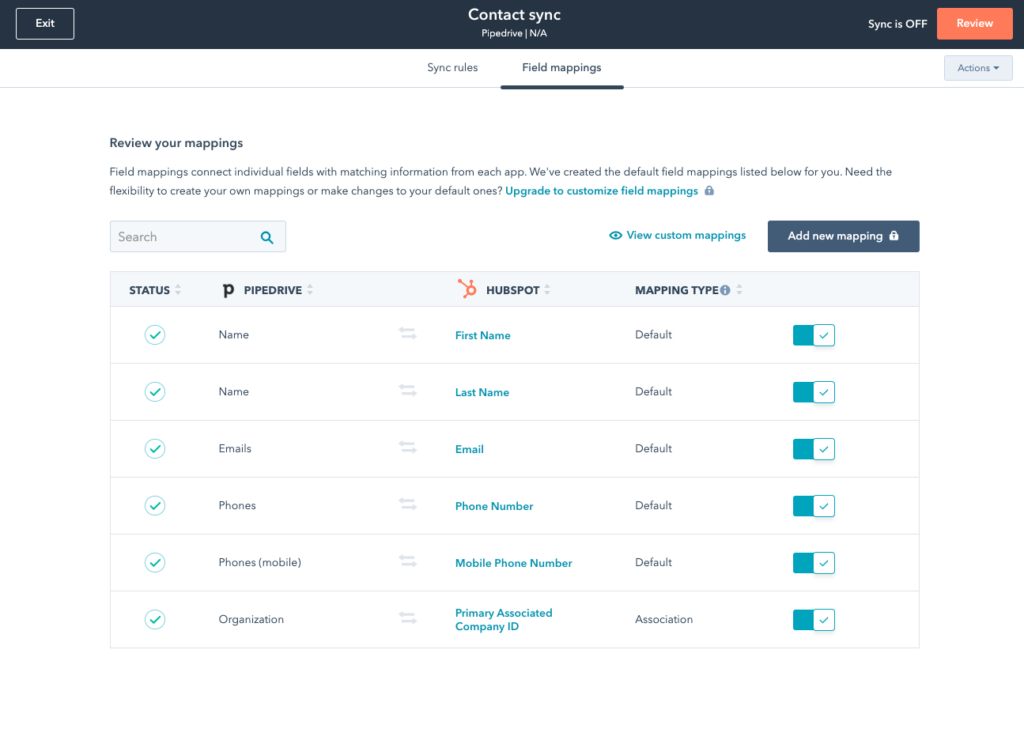This screenshot has height=729, width=1024.
Task: Open the Actions dropdown
Action: (978, 68)
